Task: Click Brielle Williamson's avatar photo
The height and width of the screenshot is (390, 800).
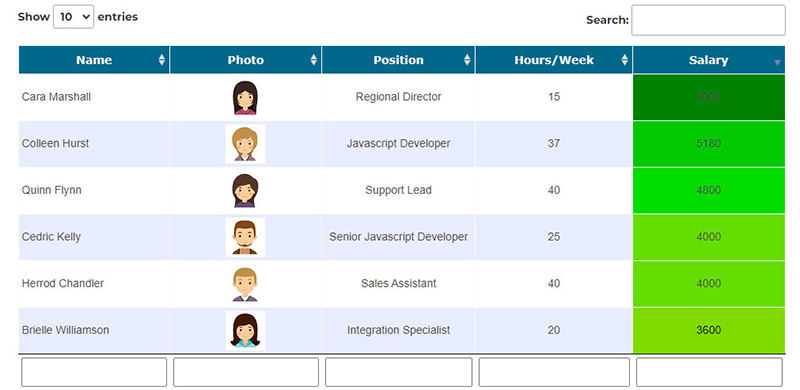Action: pos(245,331)
